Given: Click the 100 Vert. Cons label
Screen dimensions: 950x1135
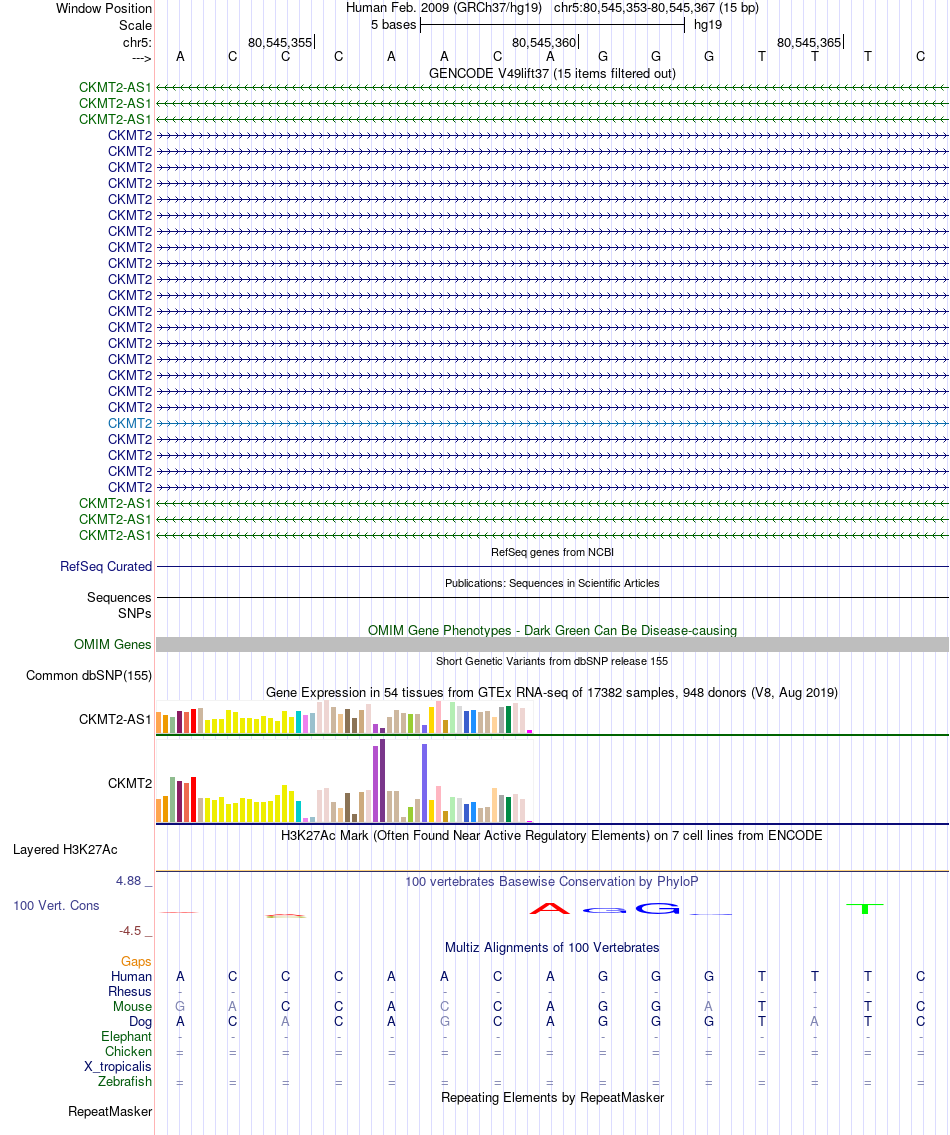Looking at the screenshot, I should coord(56,906).
